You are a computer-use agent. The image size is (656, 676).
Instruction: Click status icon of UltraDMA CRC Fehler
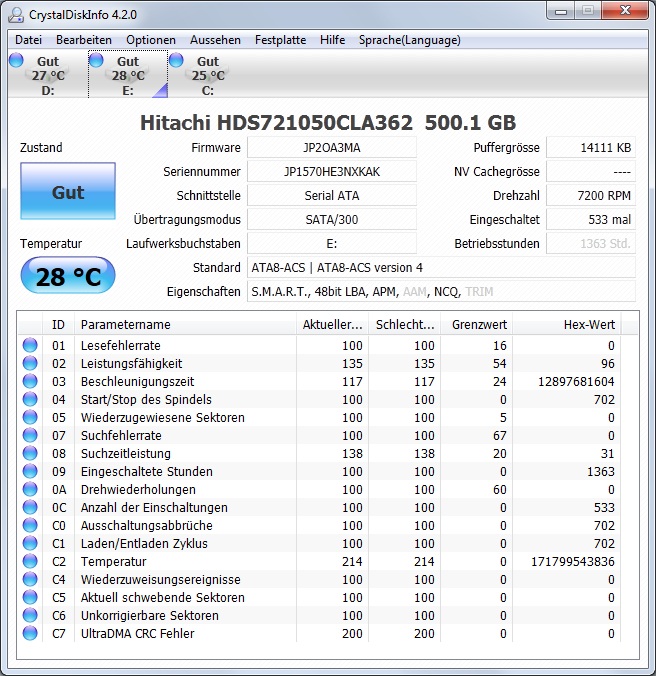pyautogui.click(x=30, y=633)
